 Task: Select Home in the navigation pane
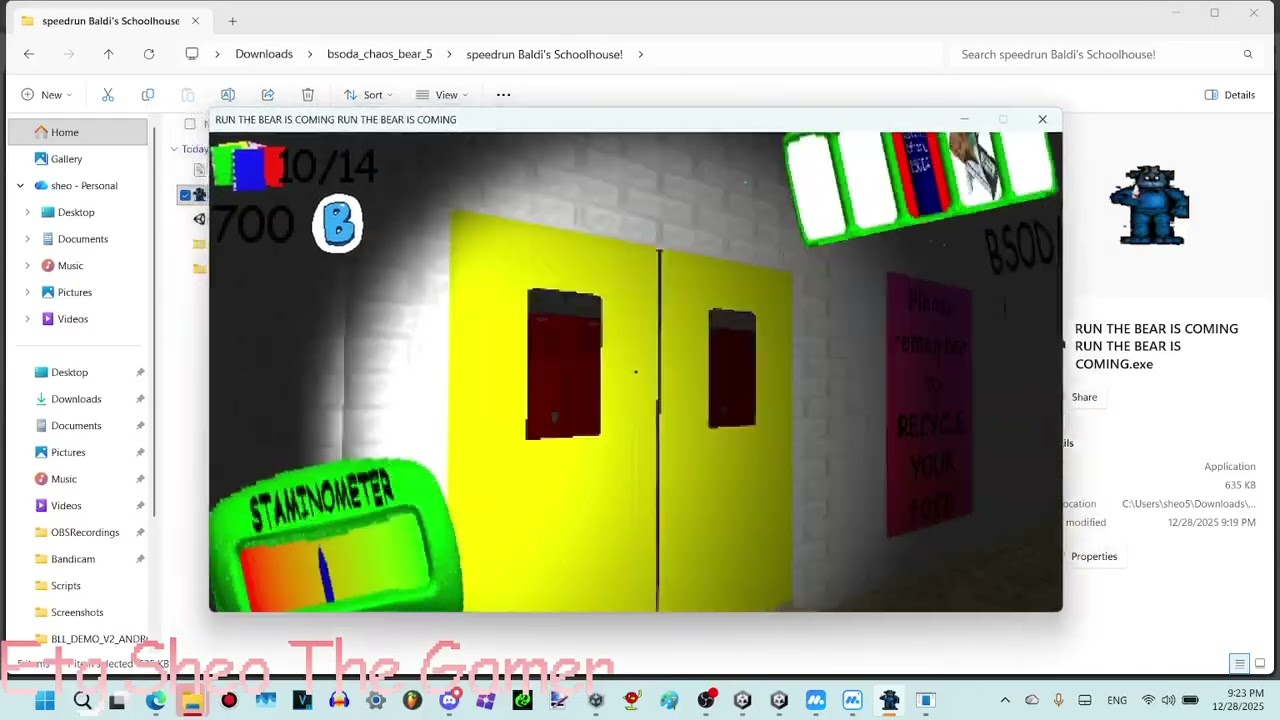click(78, 132)
